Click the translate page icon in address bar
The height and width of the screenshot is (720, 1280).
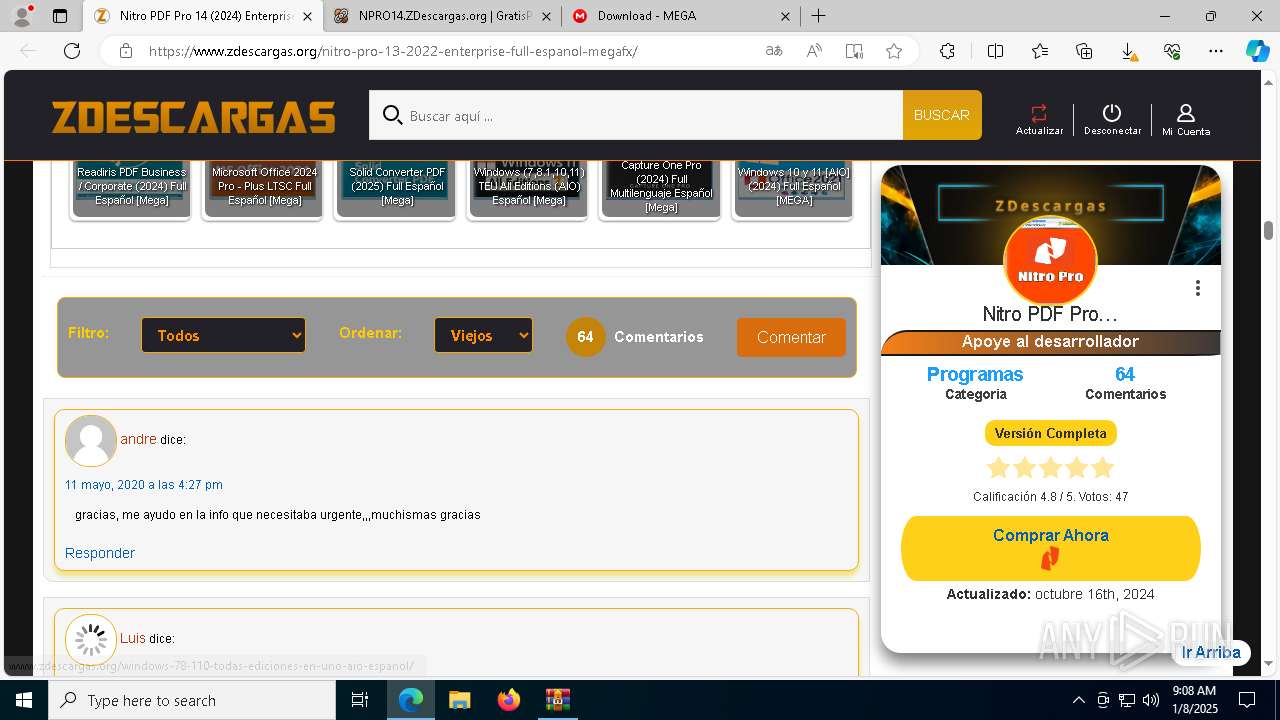pos(774,51)
